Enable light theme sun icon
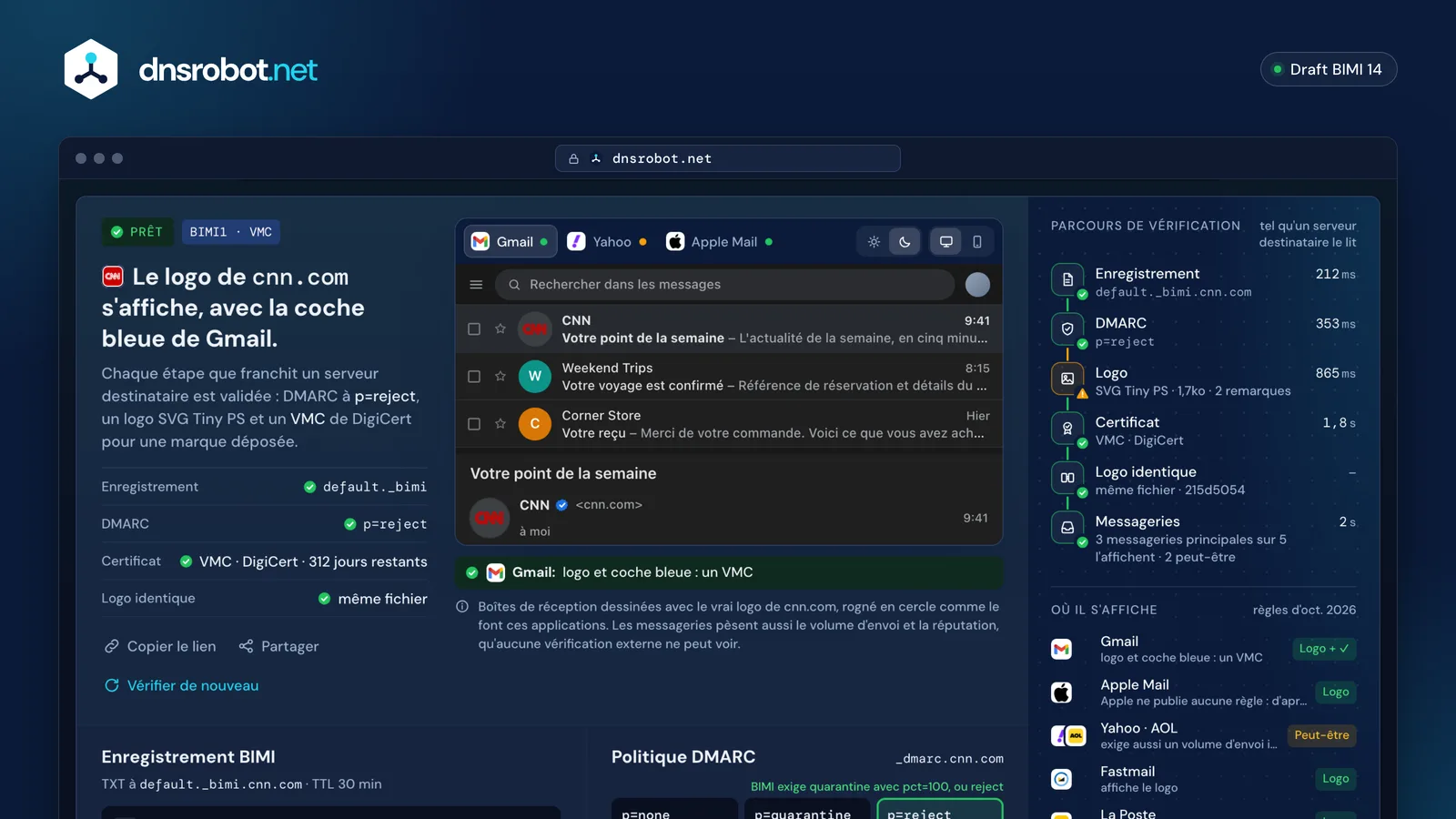Screen dimensions: 1456x819 (x=874, y=242)
